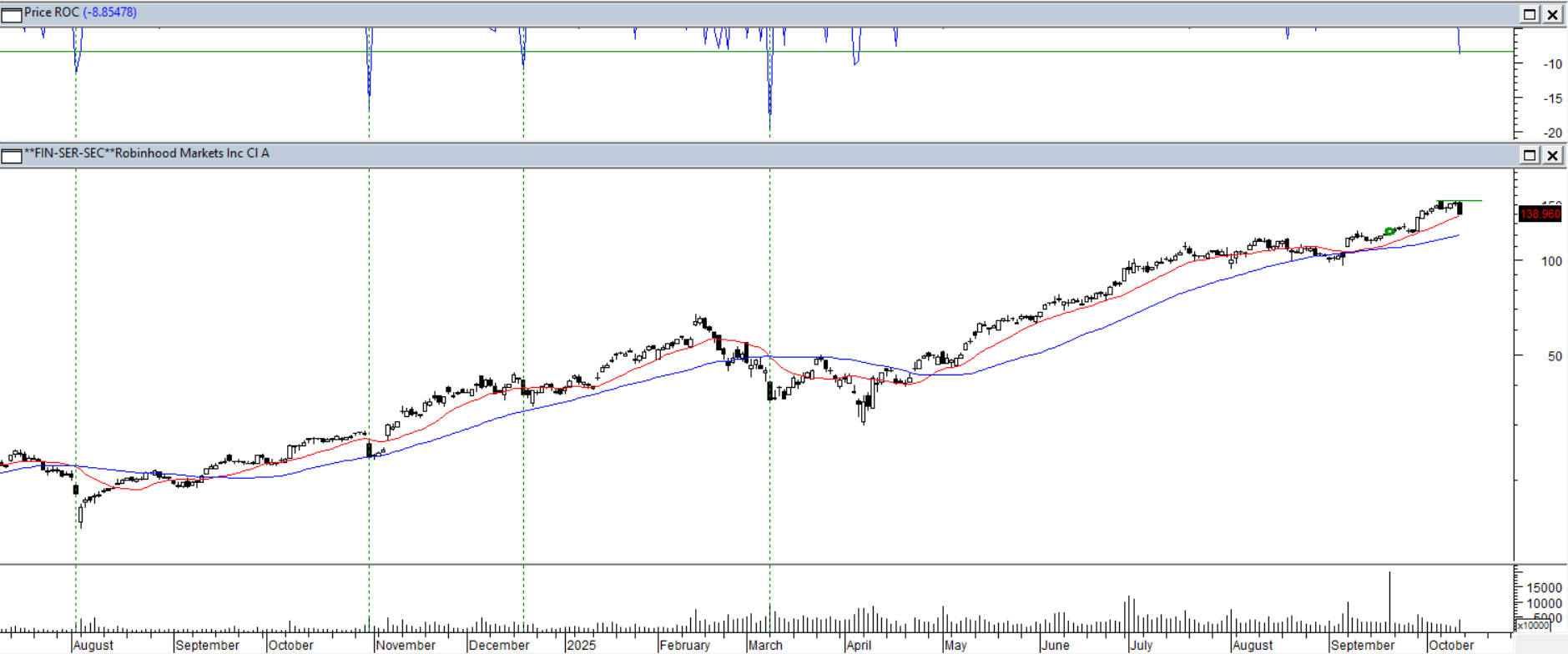Screen dimensions: 1568x654
Task: Click the Robinhood Markets chart pane icon
Action: (11, 156)
